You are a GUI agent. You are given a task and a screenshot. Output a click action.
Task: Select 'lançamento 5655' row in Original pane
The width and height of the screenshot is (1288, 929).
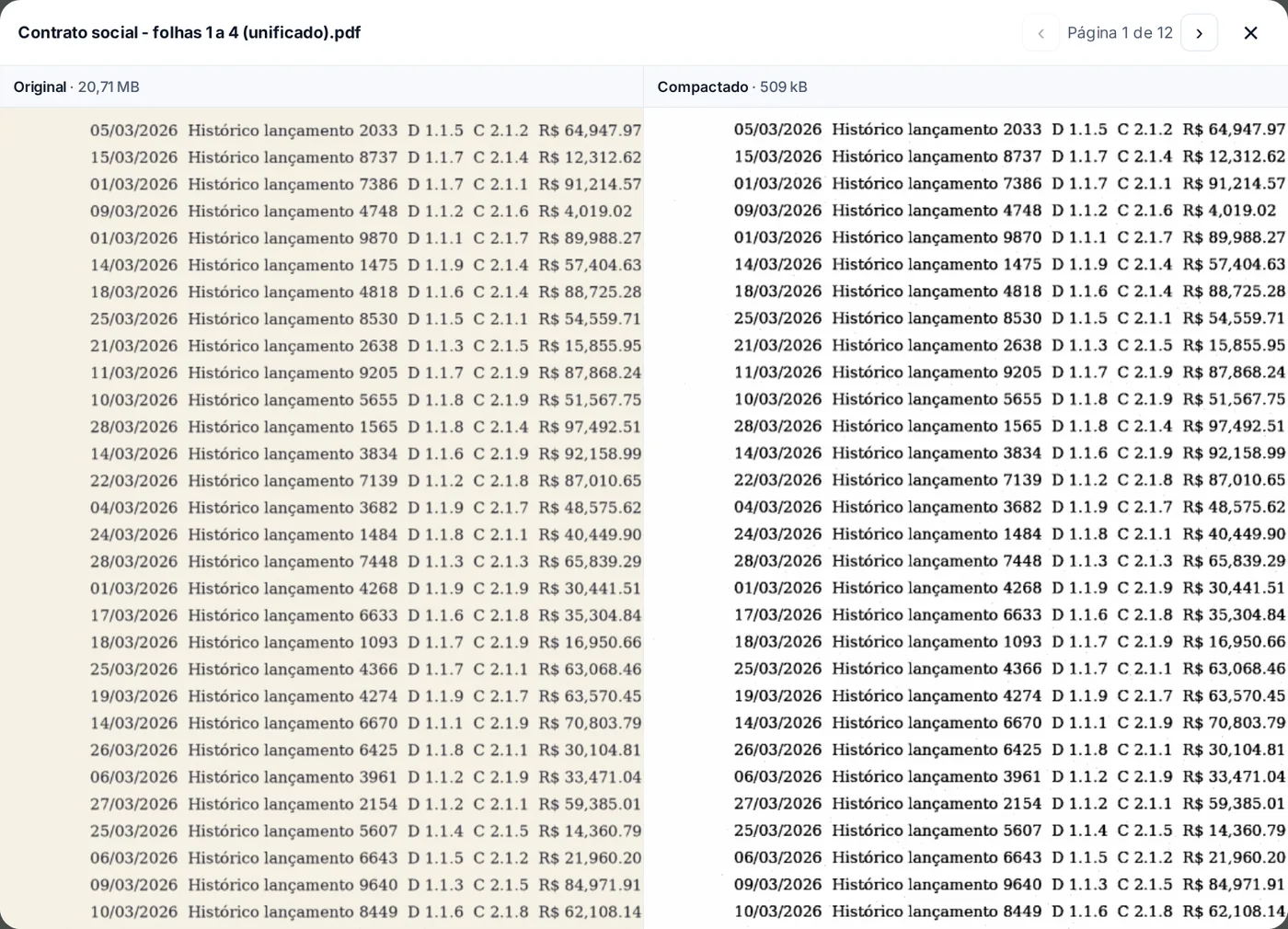[366, 400]
